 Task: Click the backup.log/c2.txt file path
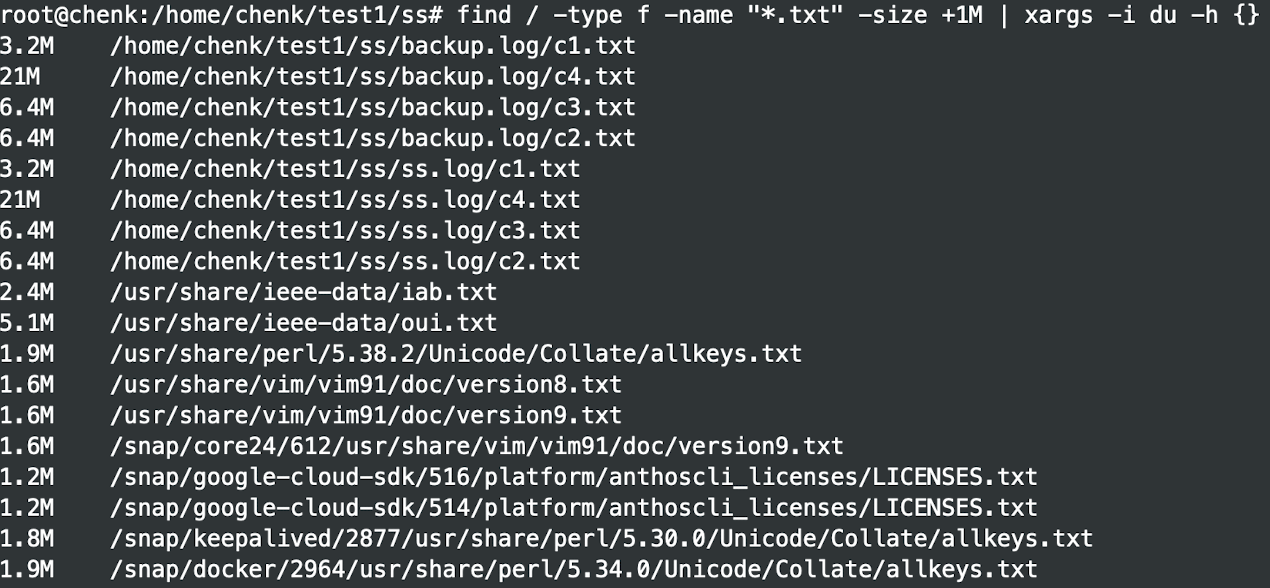373,138
